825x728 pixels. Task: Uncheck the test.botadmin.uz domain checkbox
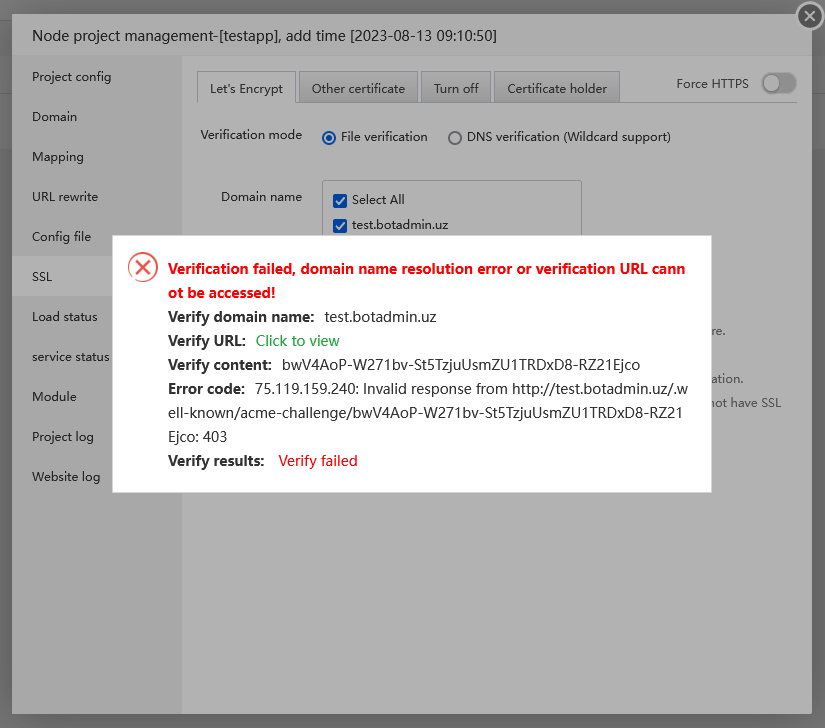click(340, 226)
